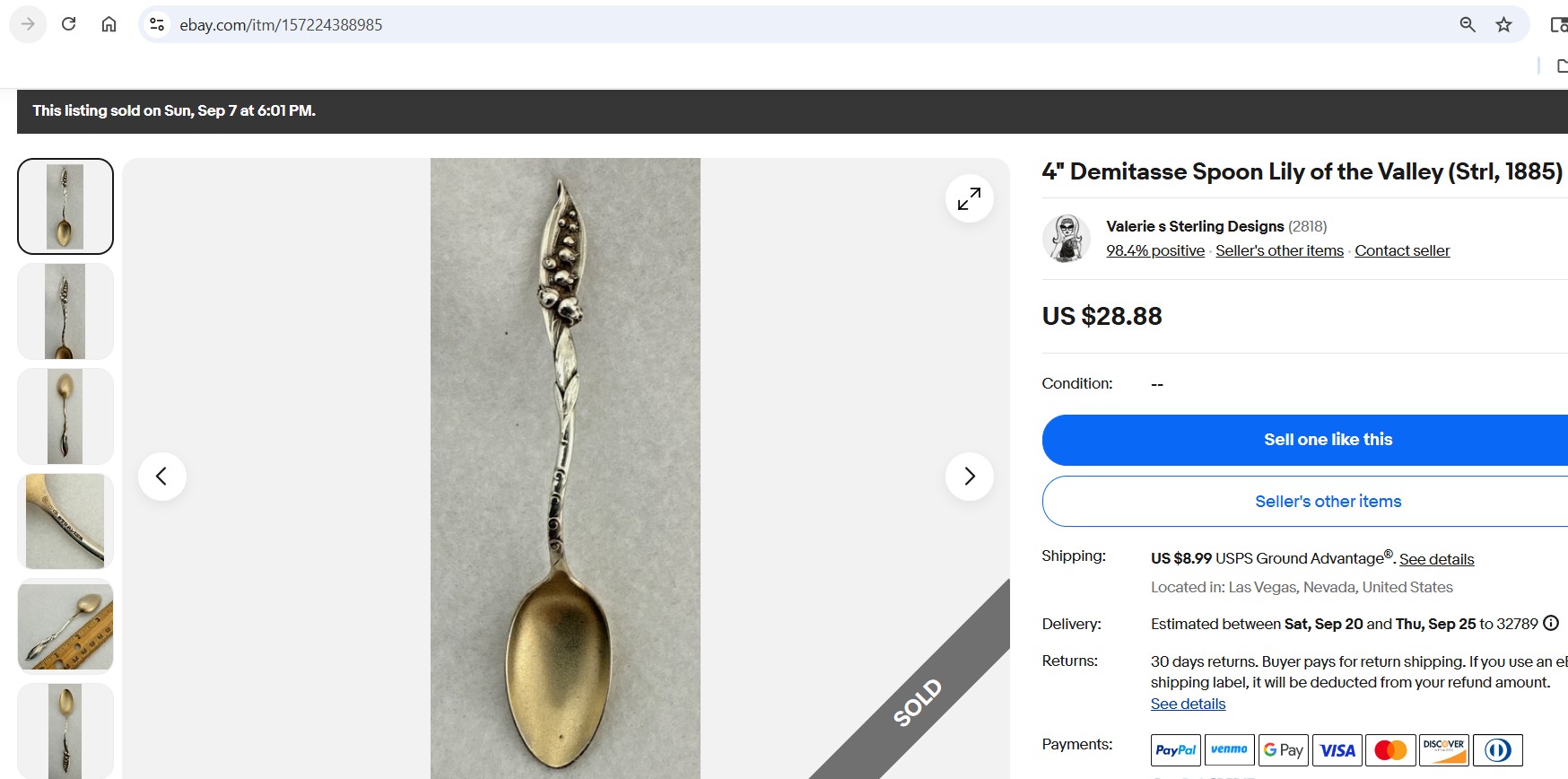Click the PayPal payment icon

pyautogui.click(x=1175, y=749)
